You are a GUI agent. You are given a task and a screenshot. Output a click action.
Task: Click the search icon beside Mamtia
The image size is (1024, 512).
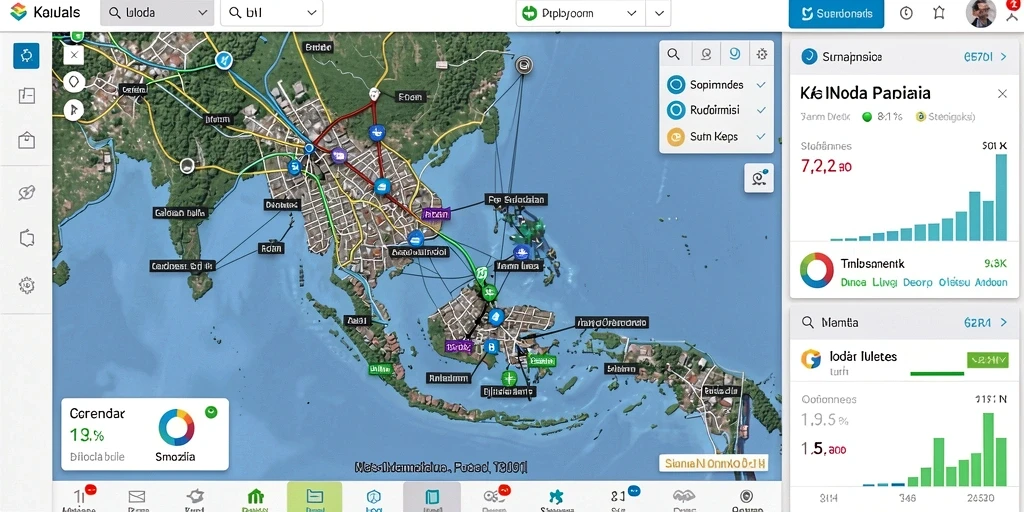[x=808, y=322]
